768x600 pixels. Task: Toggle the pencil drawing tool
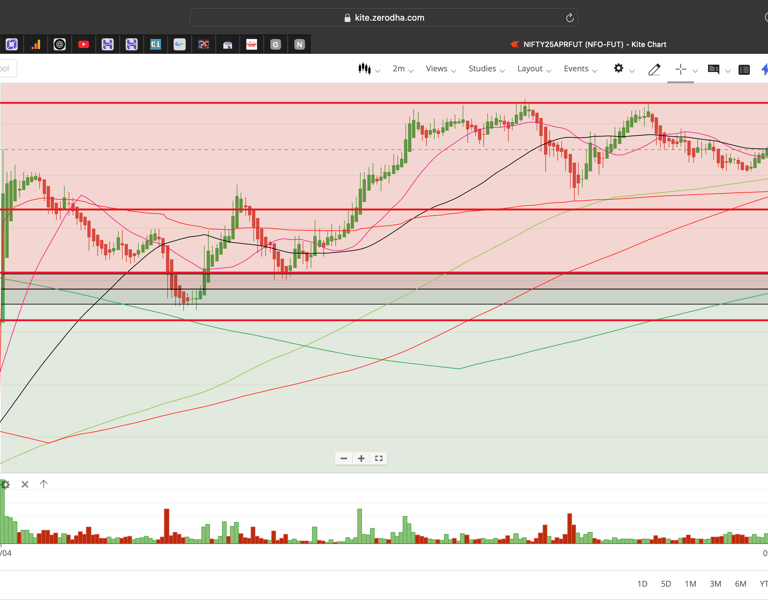[x=654, y=70]
